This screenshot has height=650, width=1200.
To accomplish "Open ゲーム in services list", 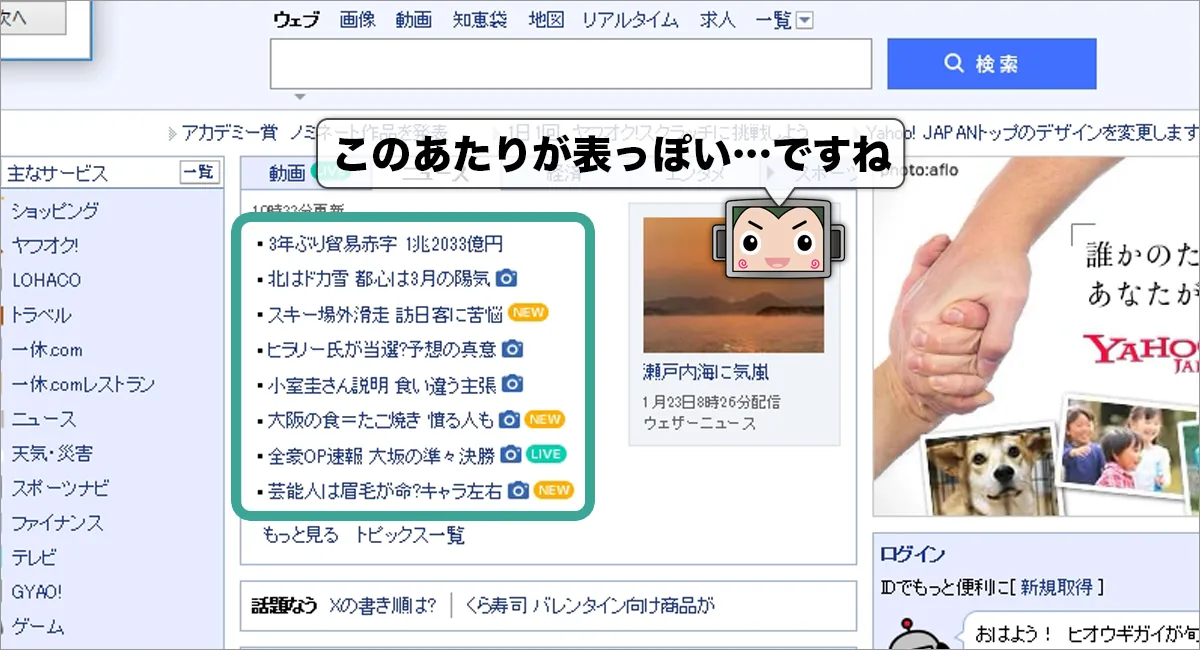I will click(x=38, y=627).
